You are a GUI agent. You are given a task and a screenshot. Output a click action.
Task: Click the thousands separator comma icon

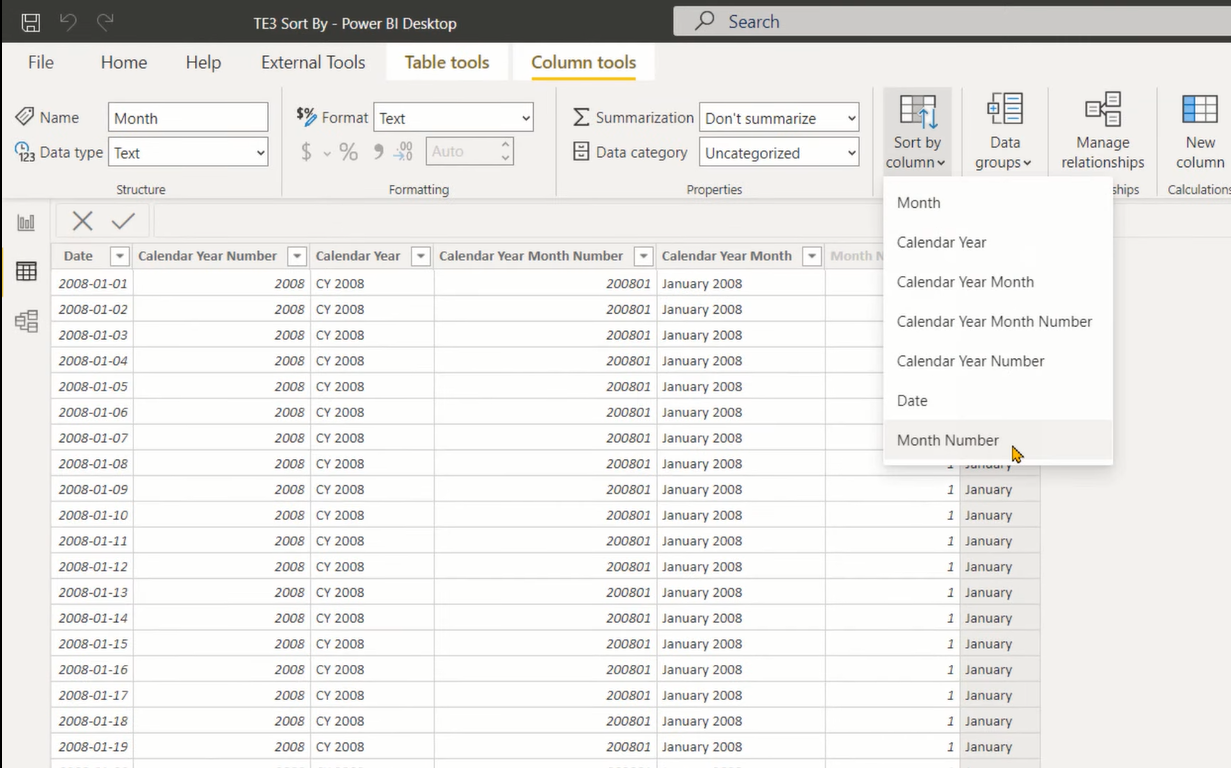(378, 152)
